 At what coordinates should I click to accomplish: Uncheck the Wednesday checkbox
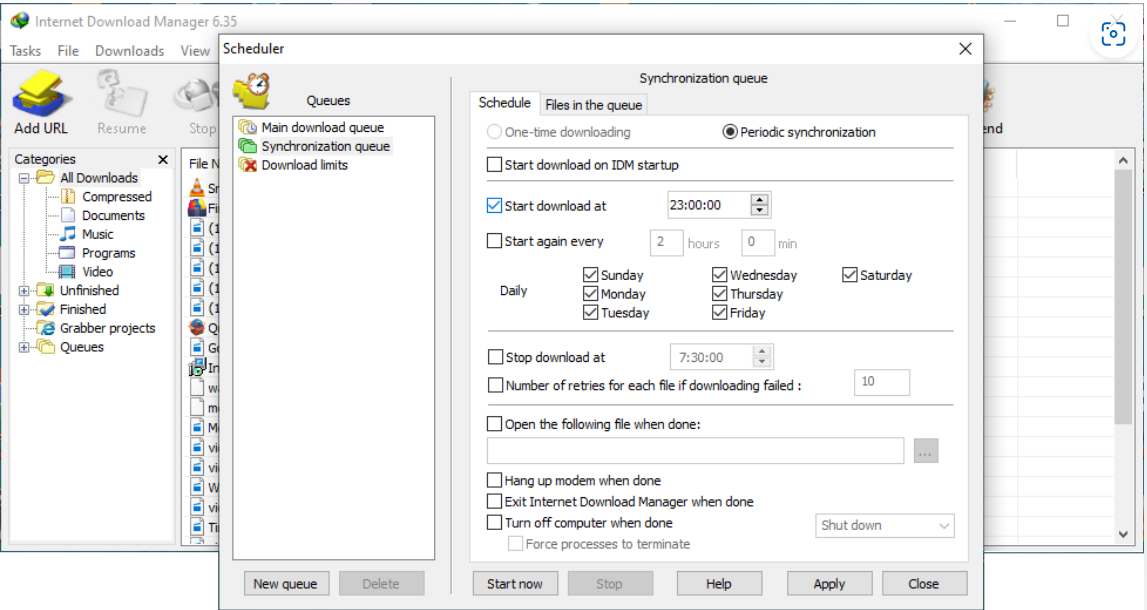click(719, 275)
